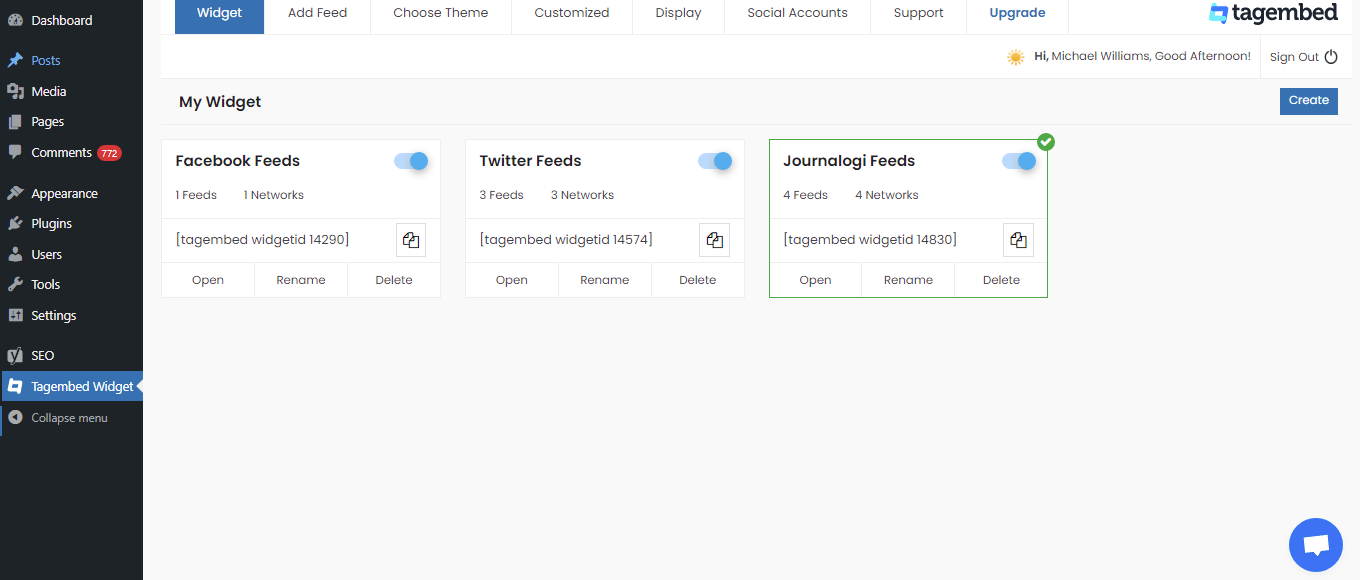Disable the Twitter Feeds widget toggle
1360x580 pixels.
click(715, 161)
